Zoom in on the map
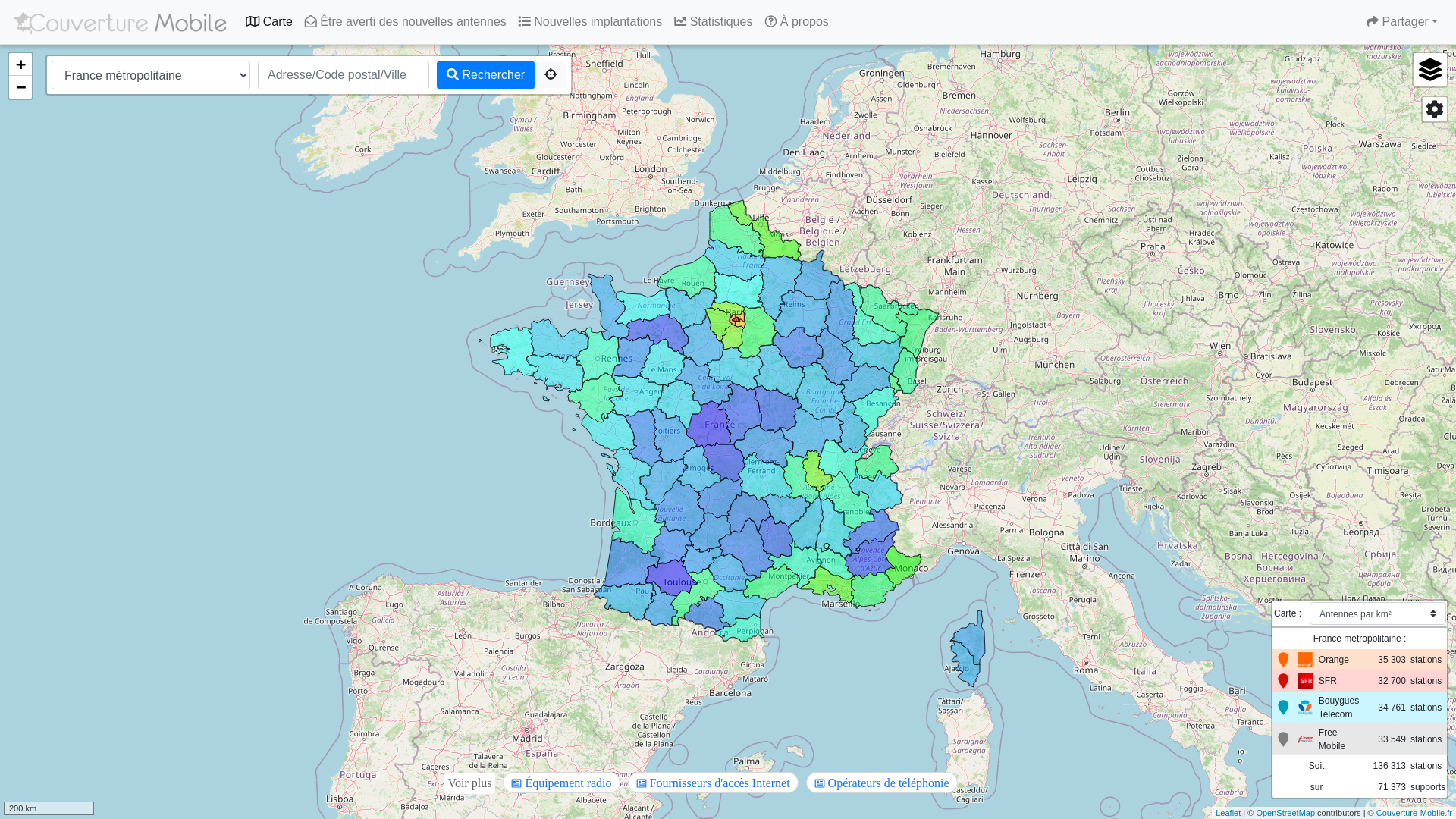Viewport: 1456px width, 819px height. click(x=20, y=64)
